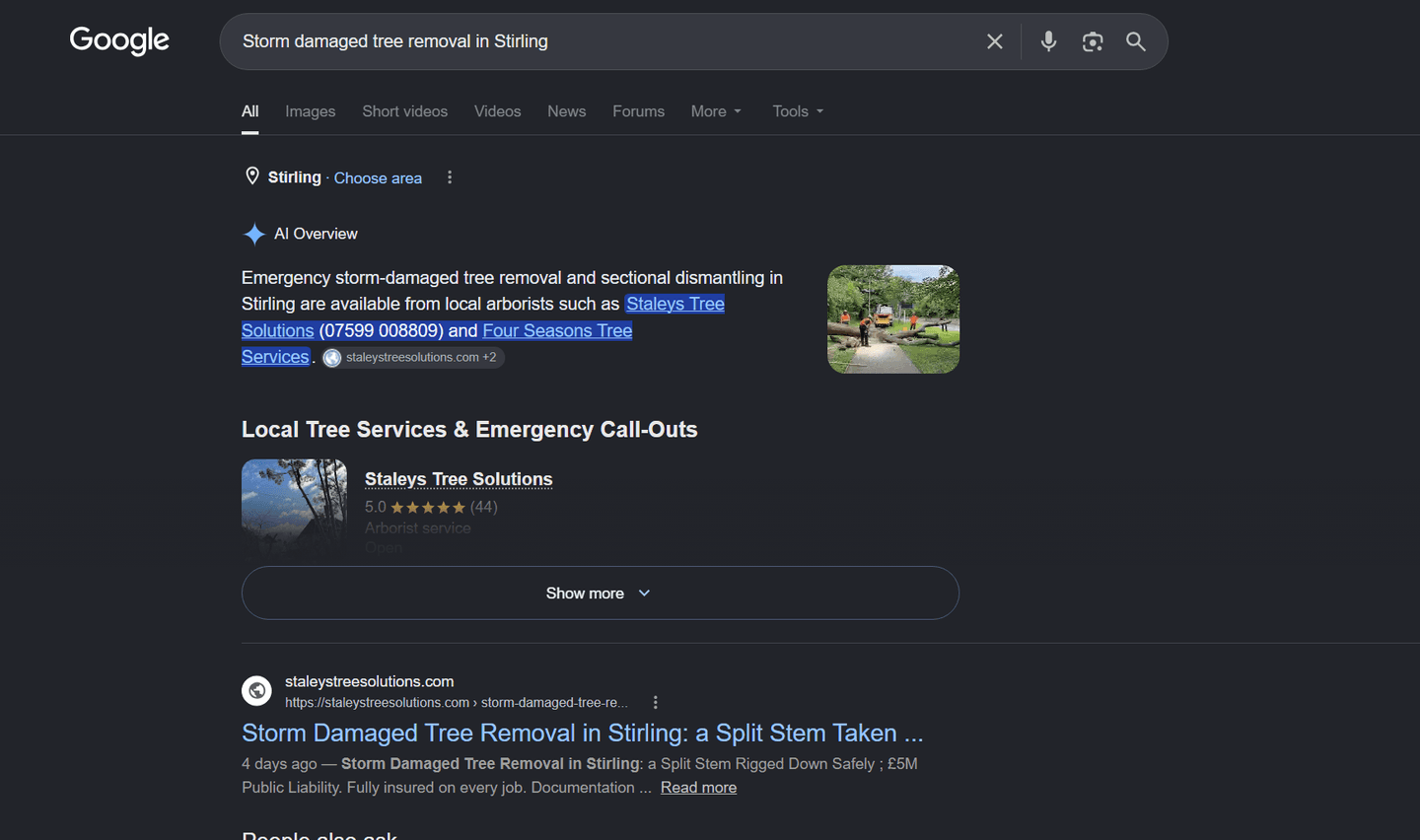This screenshot has height=840, width=1420.
Task: Click the 5.0 star rating of Staleys
Action: [x=431, y=507]
